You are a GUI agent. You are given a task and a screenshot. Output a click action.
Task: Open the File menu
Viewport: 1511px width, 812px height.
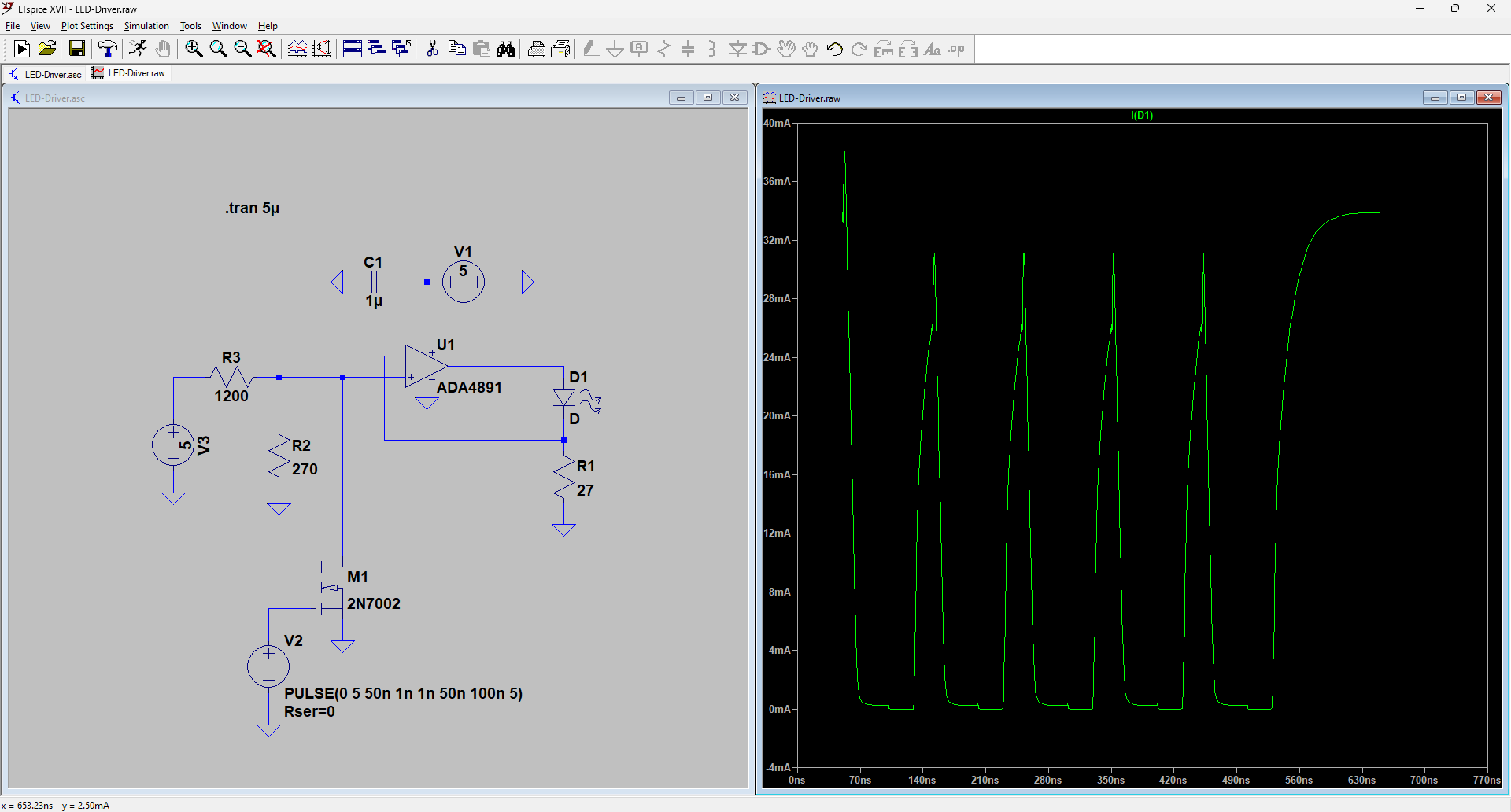(x=13, y=26)
